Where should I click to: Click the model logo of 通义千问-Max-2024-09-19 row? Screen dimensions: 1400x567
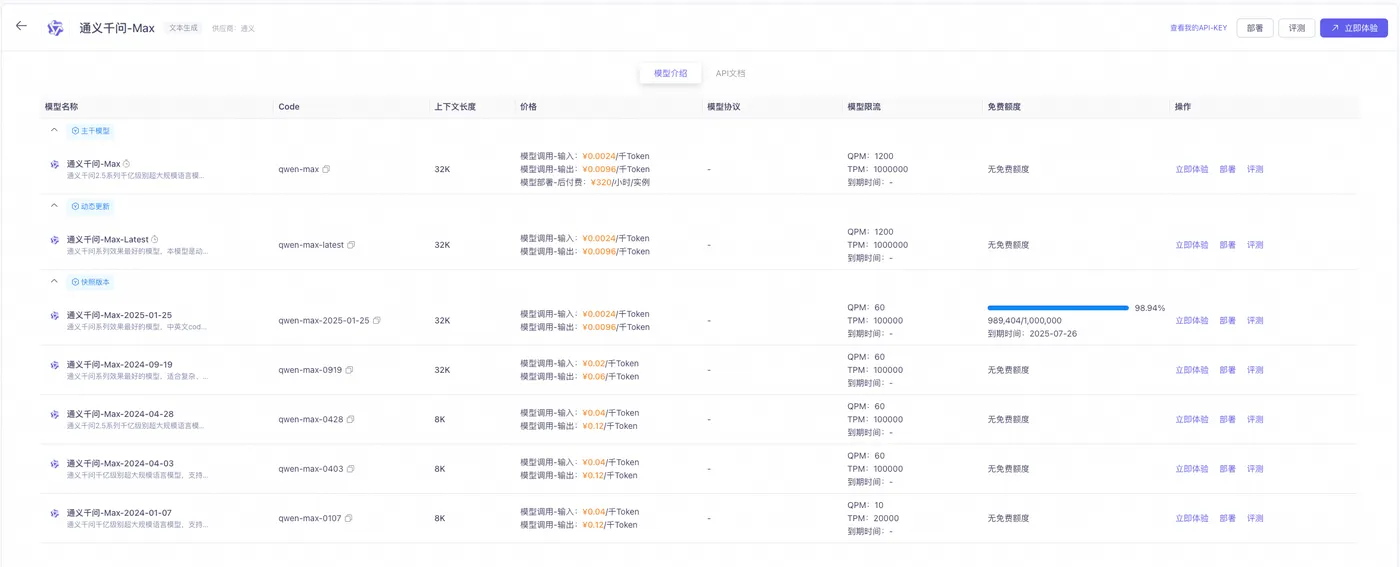coord(55,365)
